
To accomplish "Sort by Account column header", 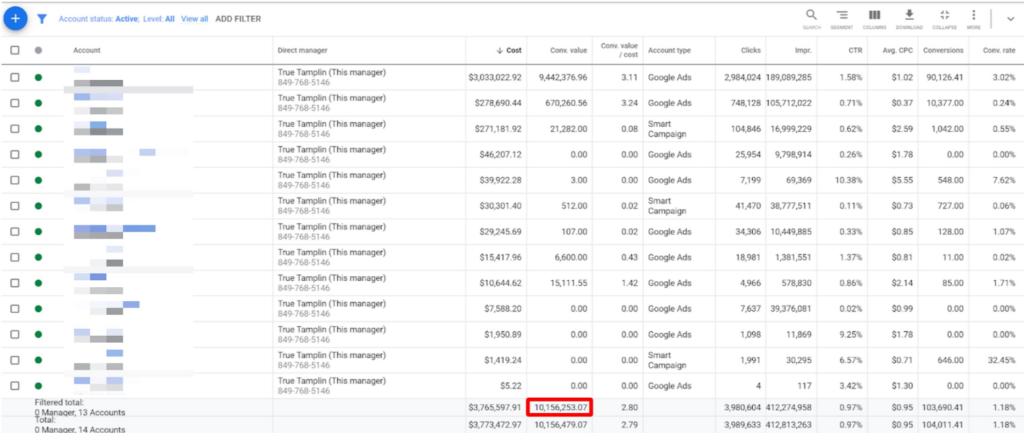I will (87, 50).
